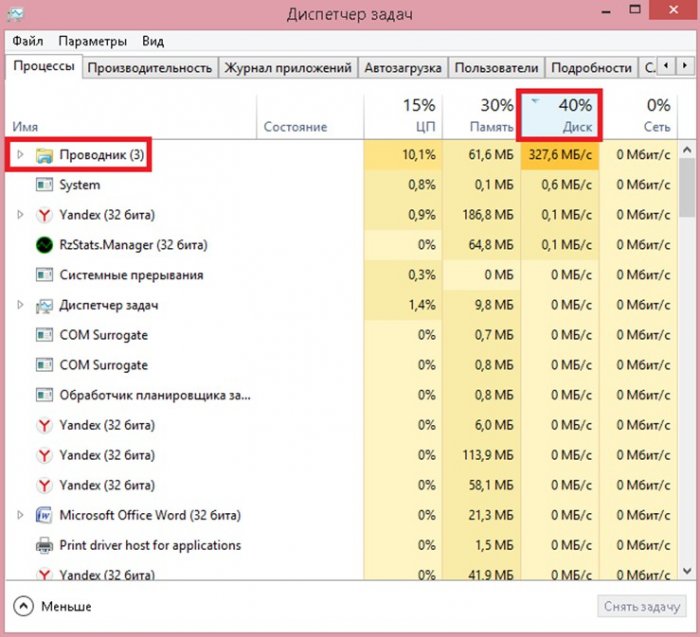Screen dimensions: 700x637
Task: Click the Обработчик планировщика process icon
Action: (44, 395)
